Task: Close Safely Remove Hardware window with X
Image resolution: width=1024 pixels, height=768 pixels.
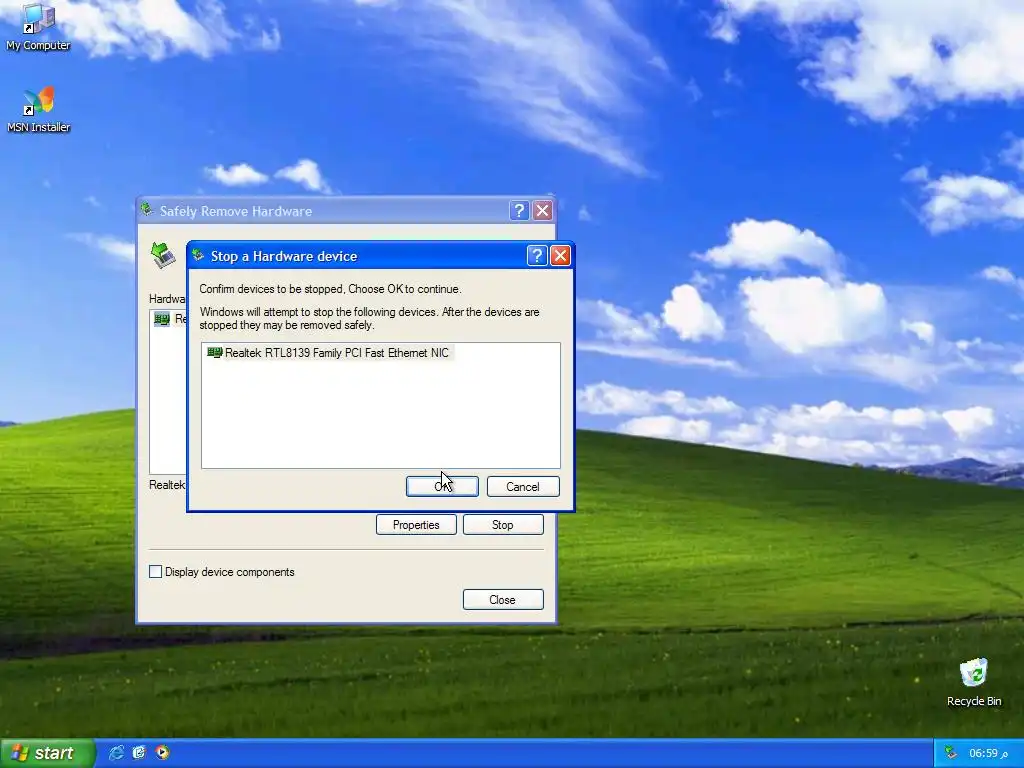Action: (543, 210)
